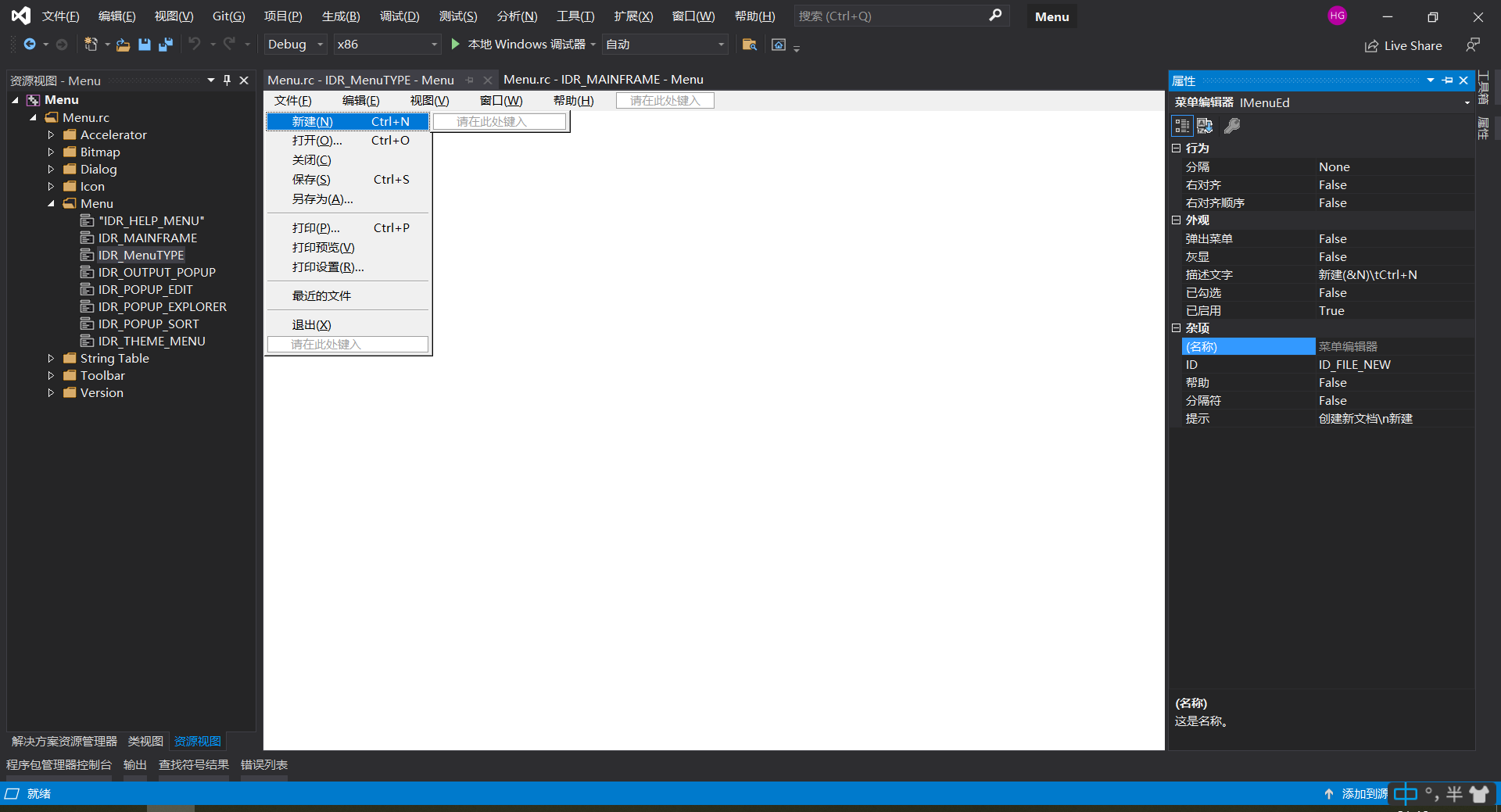Select categorized view in Properties panel

tap(1182, 126)
